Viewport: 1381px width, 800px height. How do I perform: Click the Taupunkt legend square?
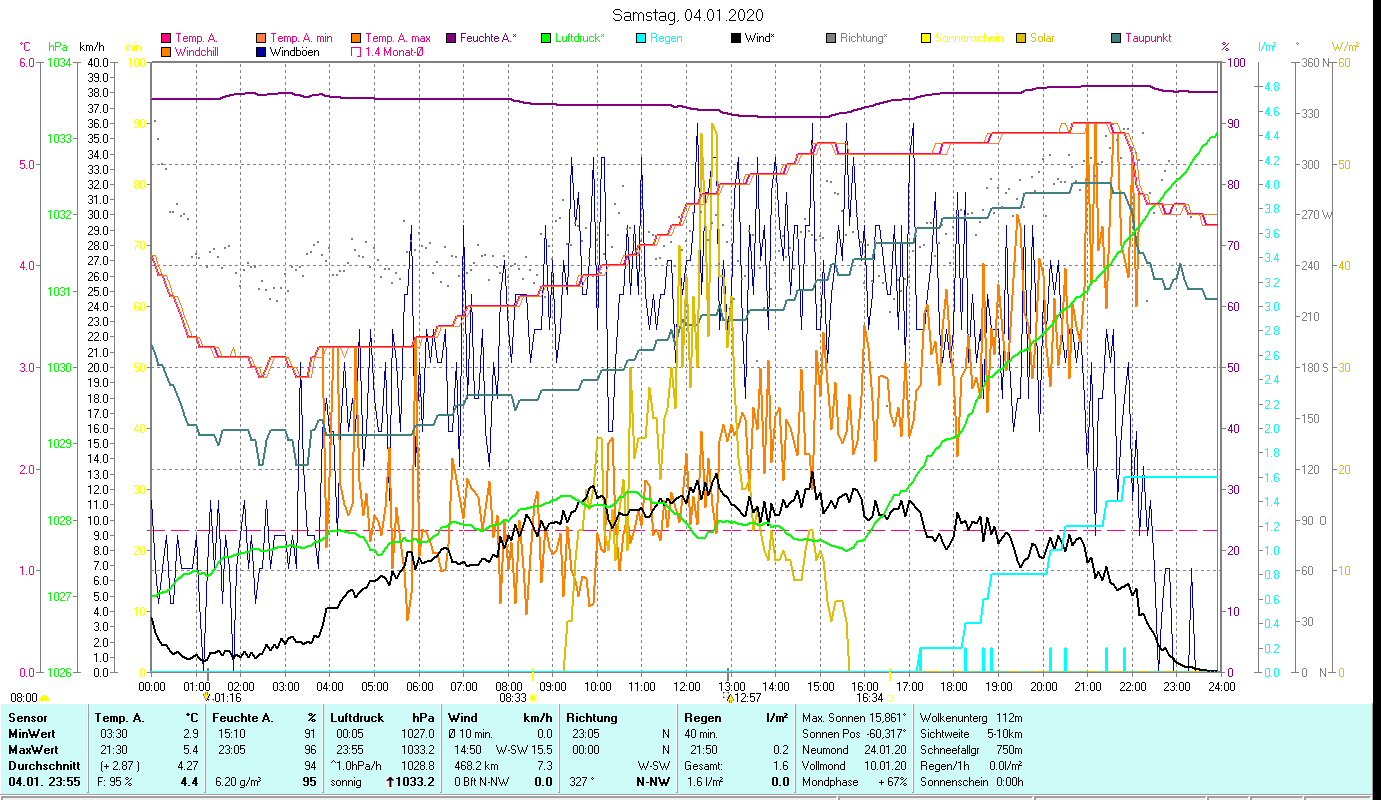tap(1116, 39)
